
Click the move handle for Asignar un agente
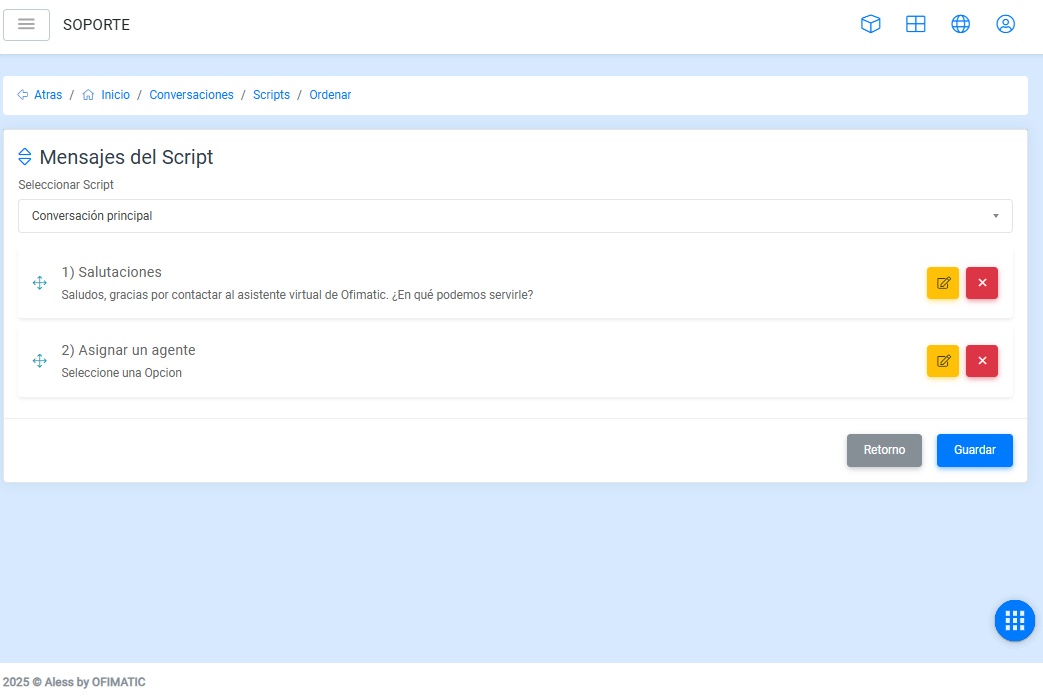[40, 361]
